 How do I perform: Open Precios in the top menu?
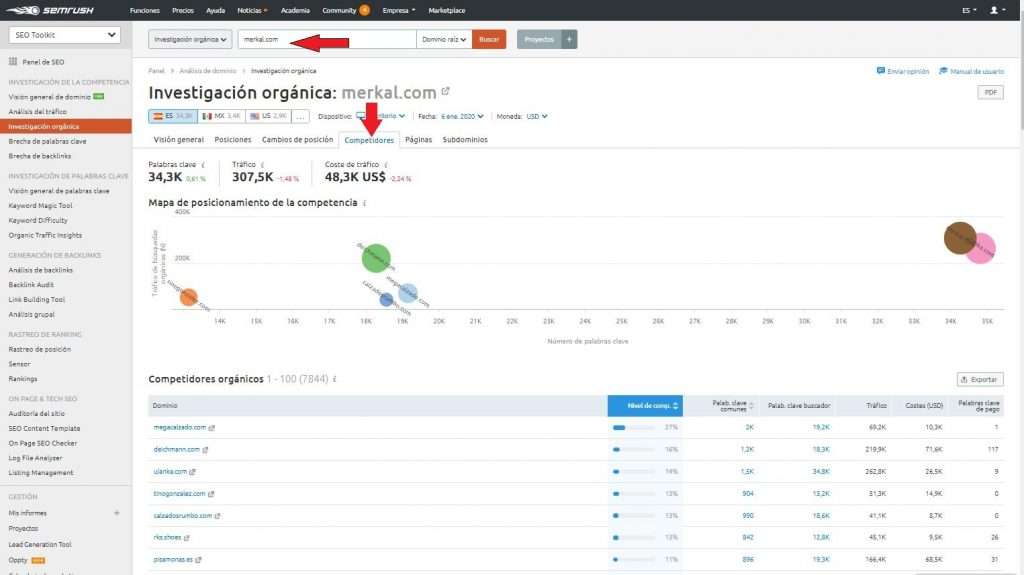click(183, 10)
